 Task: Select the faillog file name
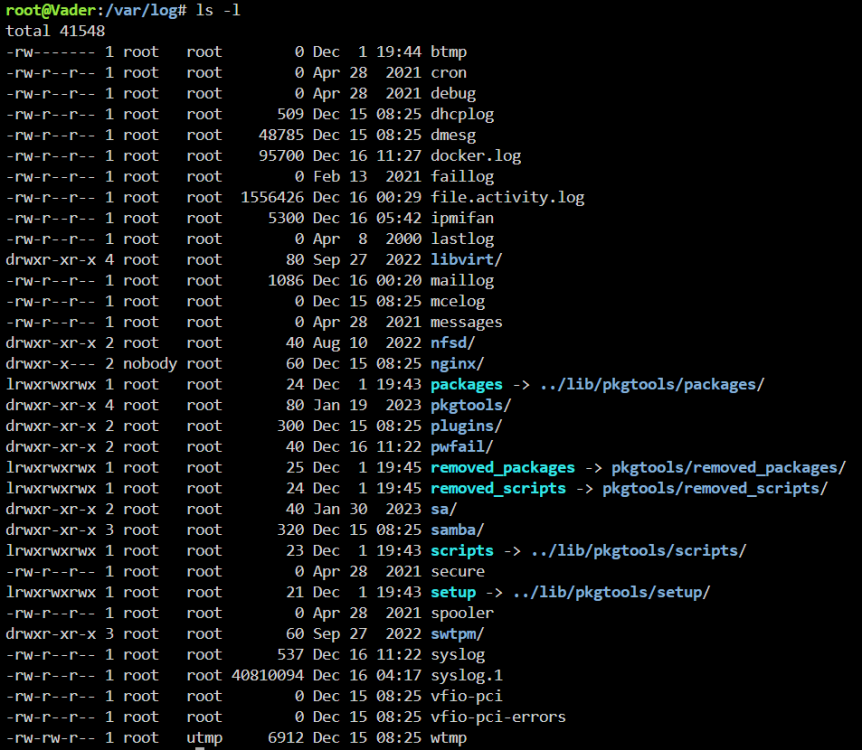[462, 177]
